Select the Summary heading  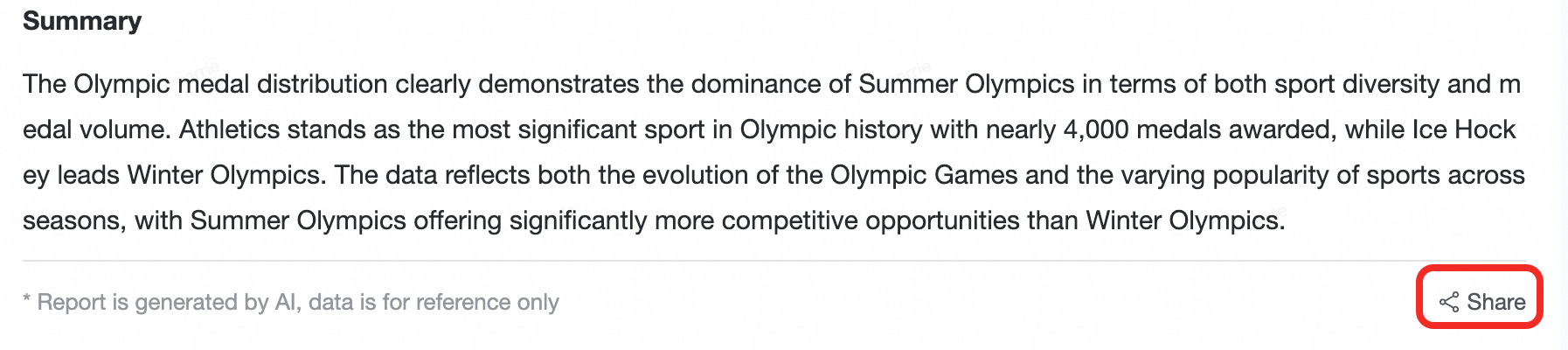82,21
